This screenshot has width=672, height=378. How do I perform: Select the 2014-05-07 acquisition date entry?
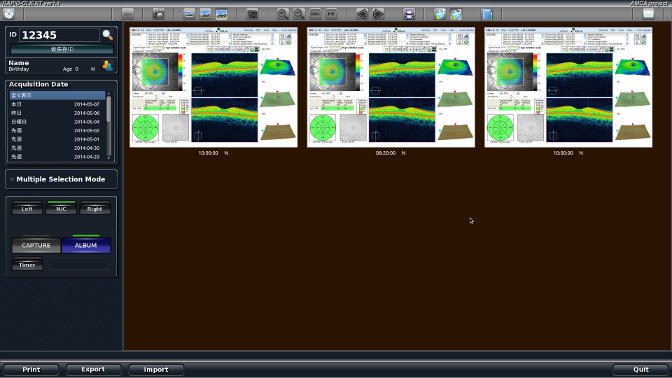[x=57, y=104]
